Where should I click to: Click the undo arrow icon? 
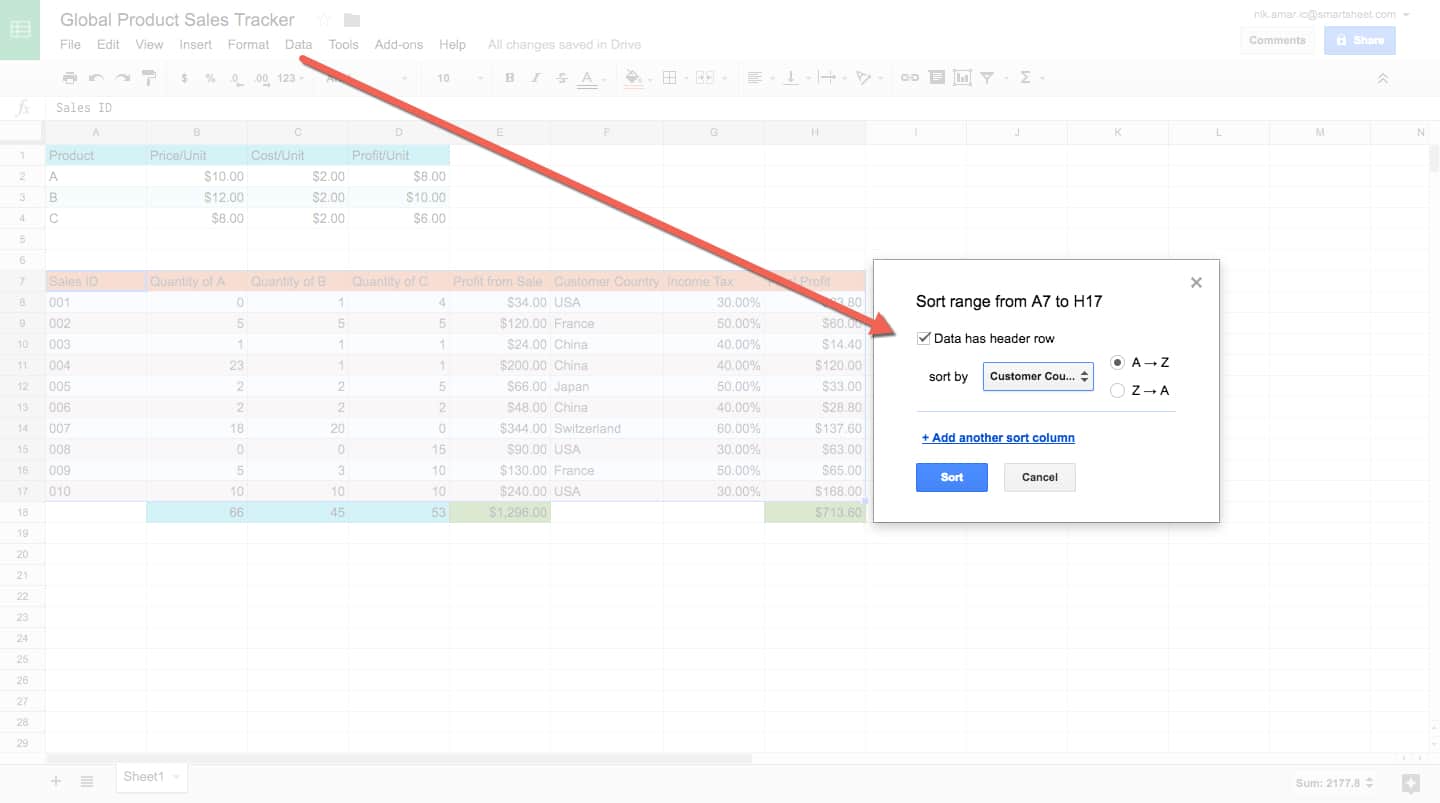(x=96, y=78)
